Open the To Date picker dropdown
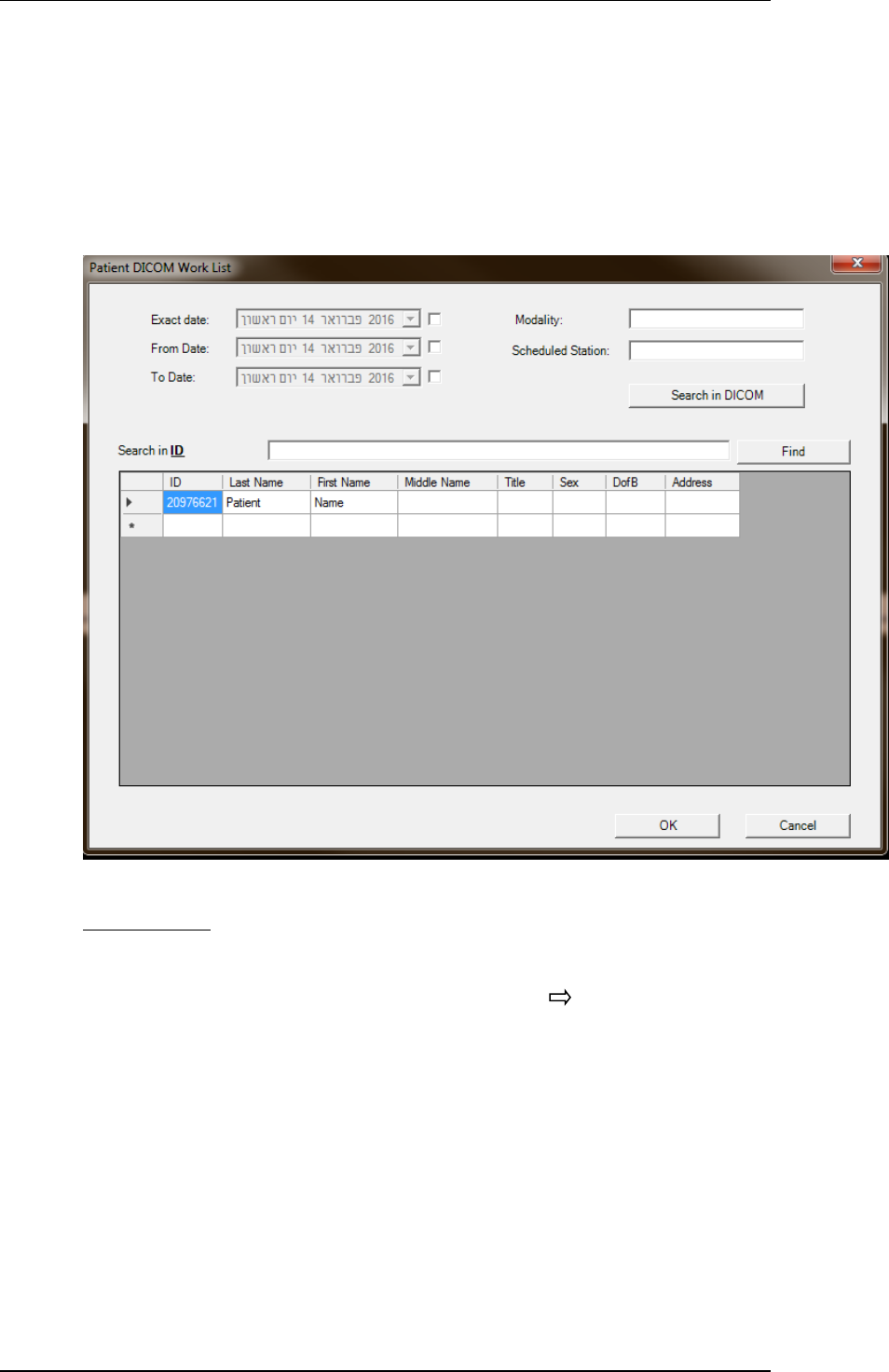Screen dimensions: 889x1372 [x=411, y=378]
